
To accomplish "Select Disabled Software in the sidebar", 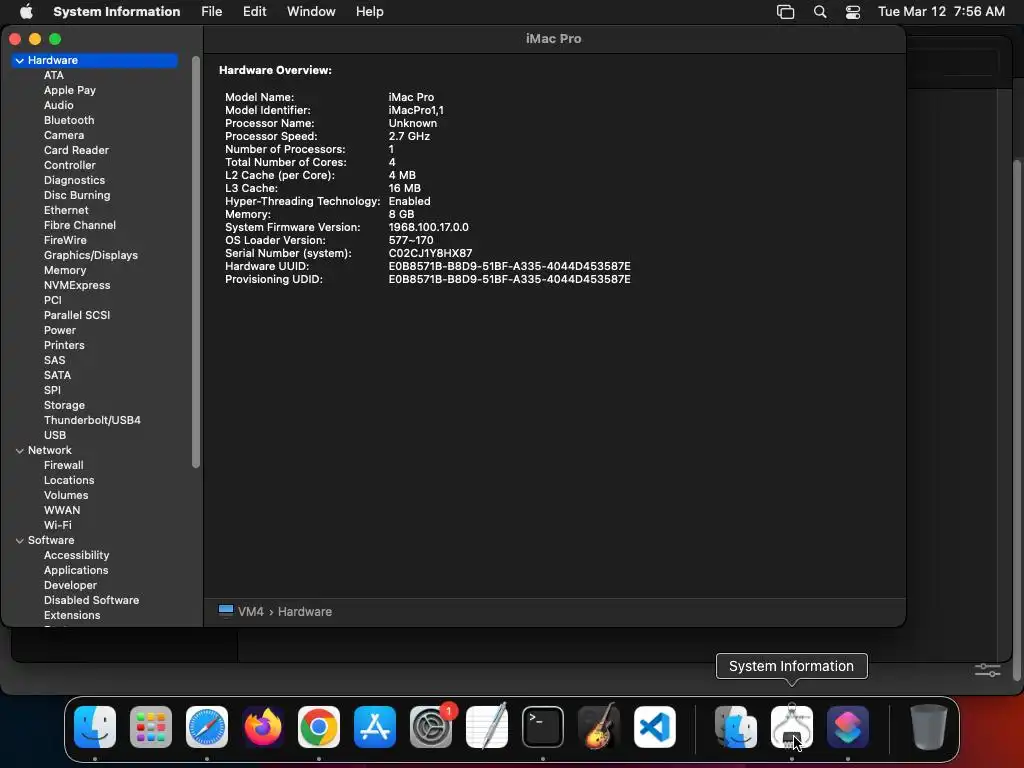I will click(x=91, y=601).
